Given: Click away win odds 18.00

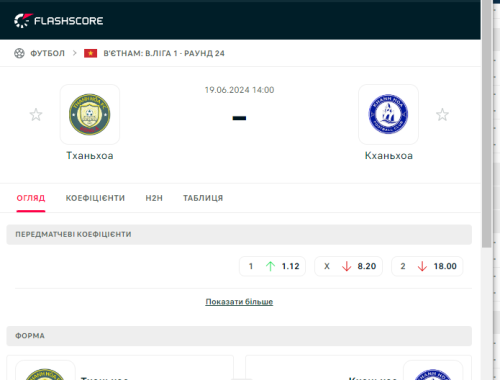Looking at the screenshot, I should [x=427, y=266].
